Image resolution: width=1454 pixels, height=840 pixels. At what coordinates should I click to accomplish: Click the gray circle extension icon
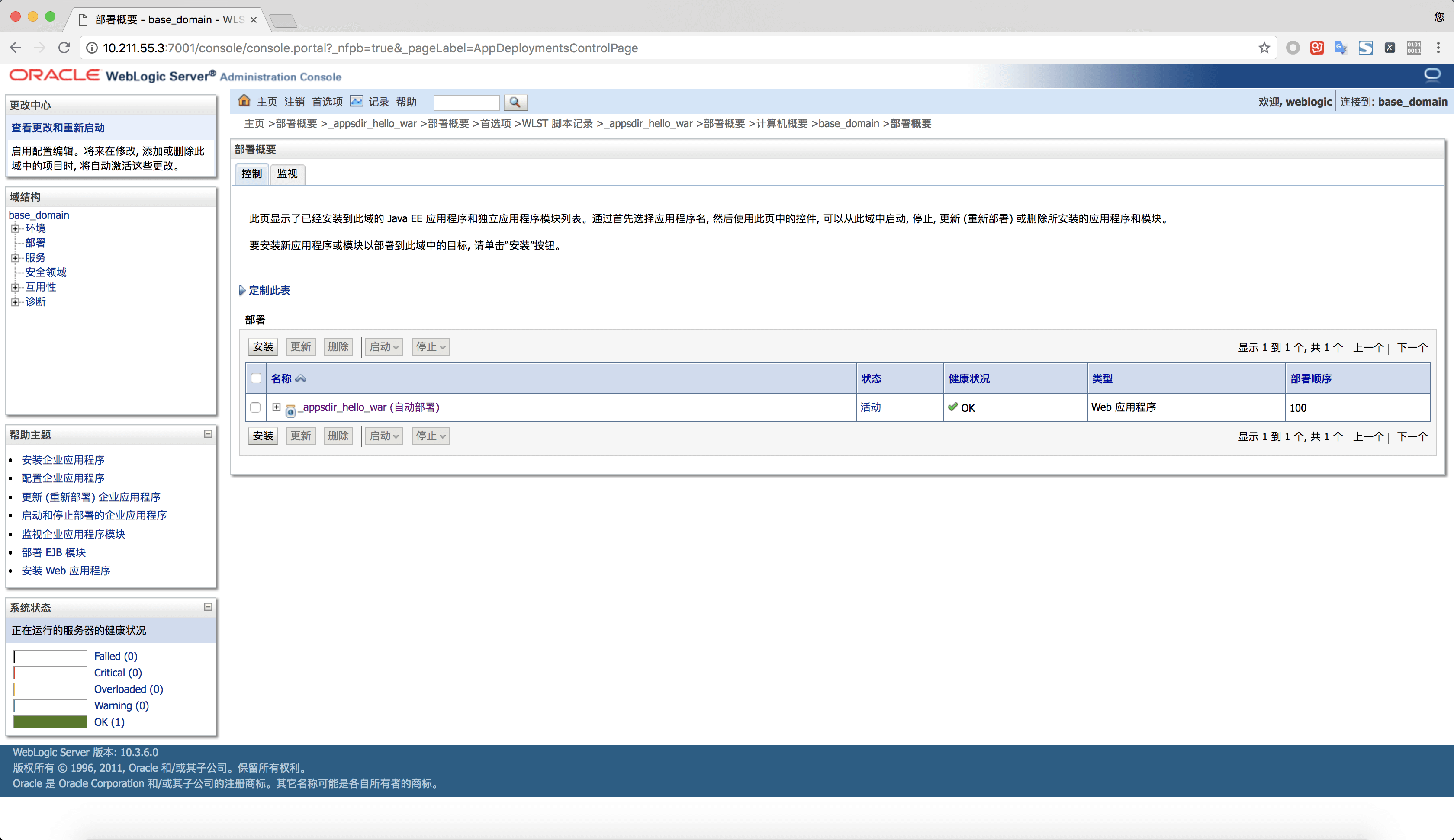pos(1293,48)
